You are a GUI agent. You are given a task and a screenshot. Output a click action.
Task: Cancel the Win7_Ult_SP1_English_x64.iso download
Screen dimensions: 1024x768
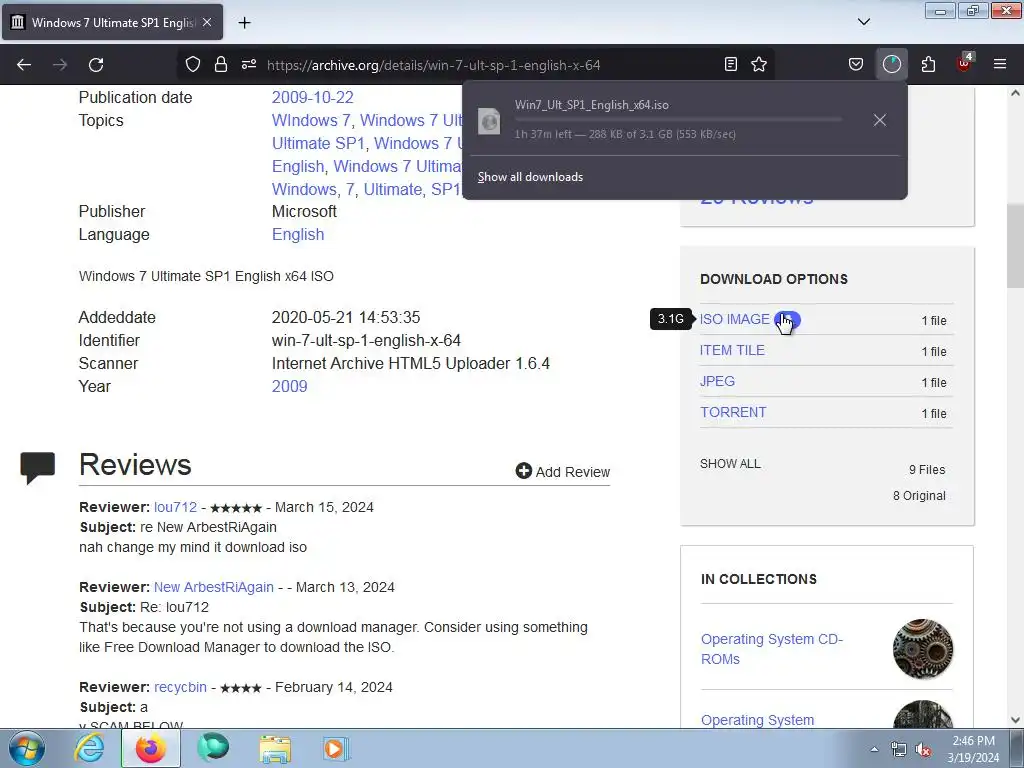(880, 120)
